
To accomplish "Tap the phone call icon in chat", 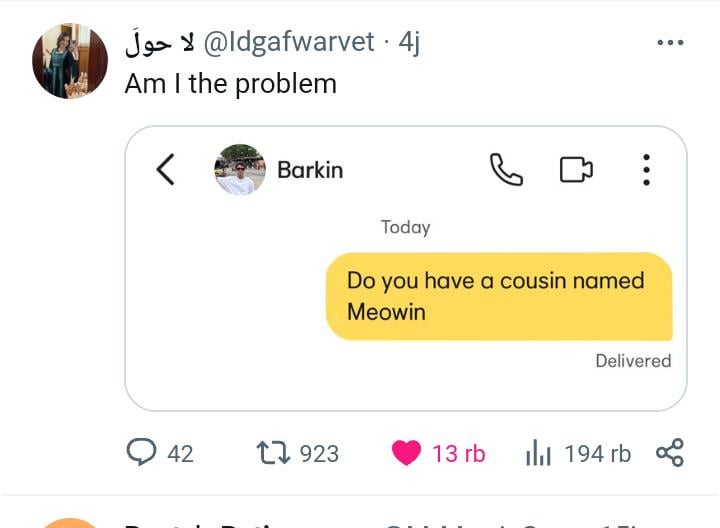I will tap(506, 169).
